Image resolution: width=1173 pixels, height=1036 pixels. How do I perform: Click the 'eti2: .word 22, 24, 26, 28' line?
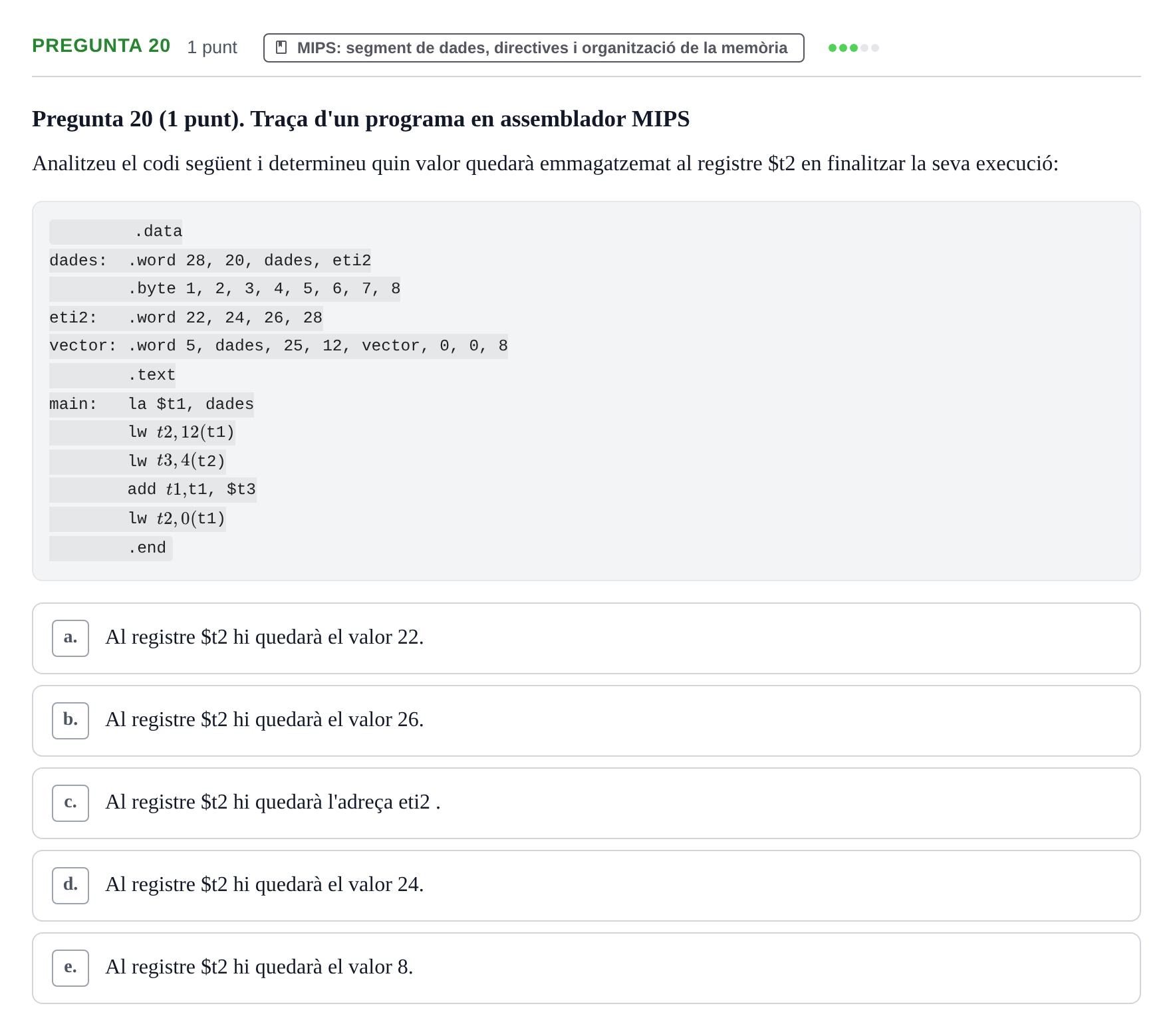pyautogui.click(x=186, y=318)
